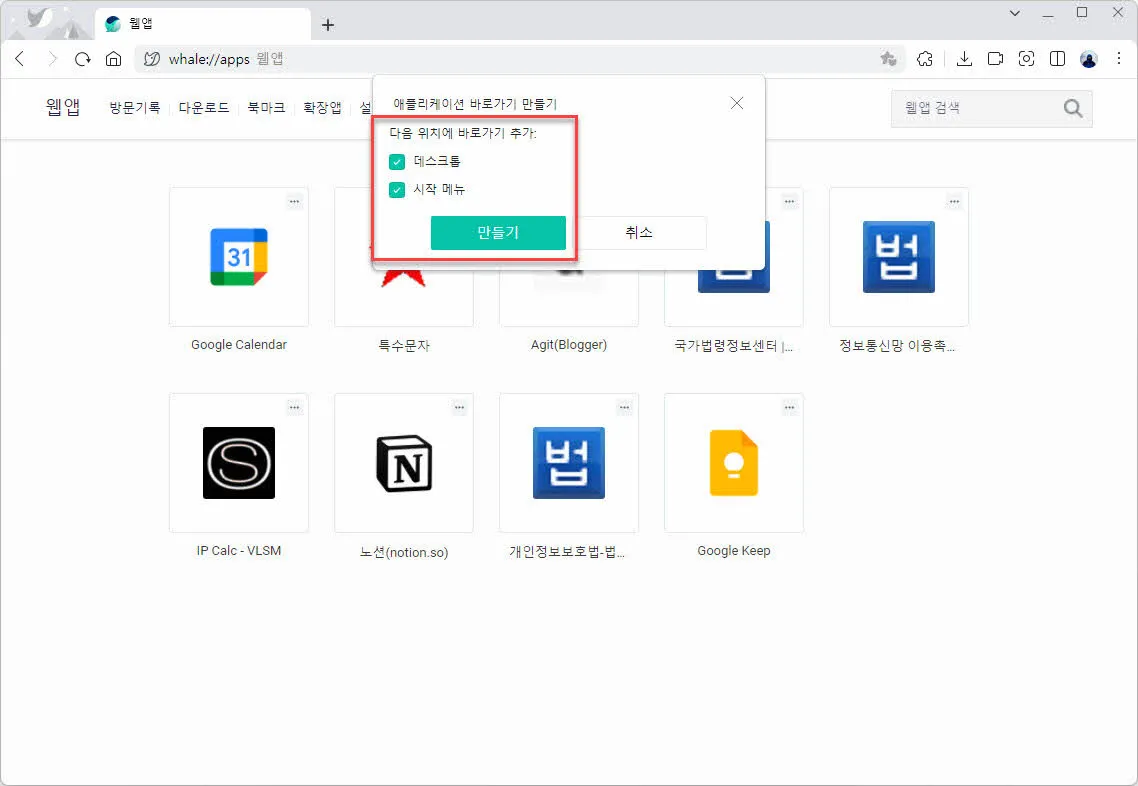Open the user profile avatar
Image resolution: width=1138 pixels, height=786 pixels.
coord(1089,59)
